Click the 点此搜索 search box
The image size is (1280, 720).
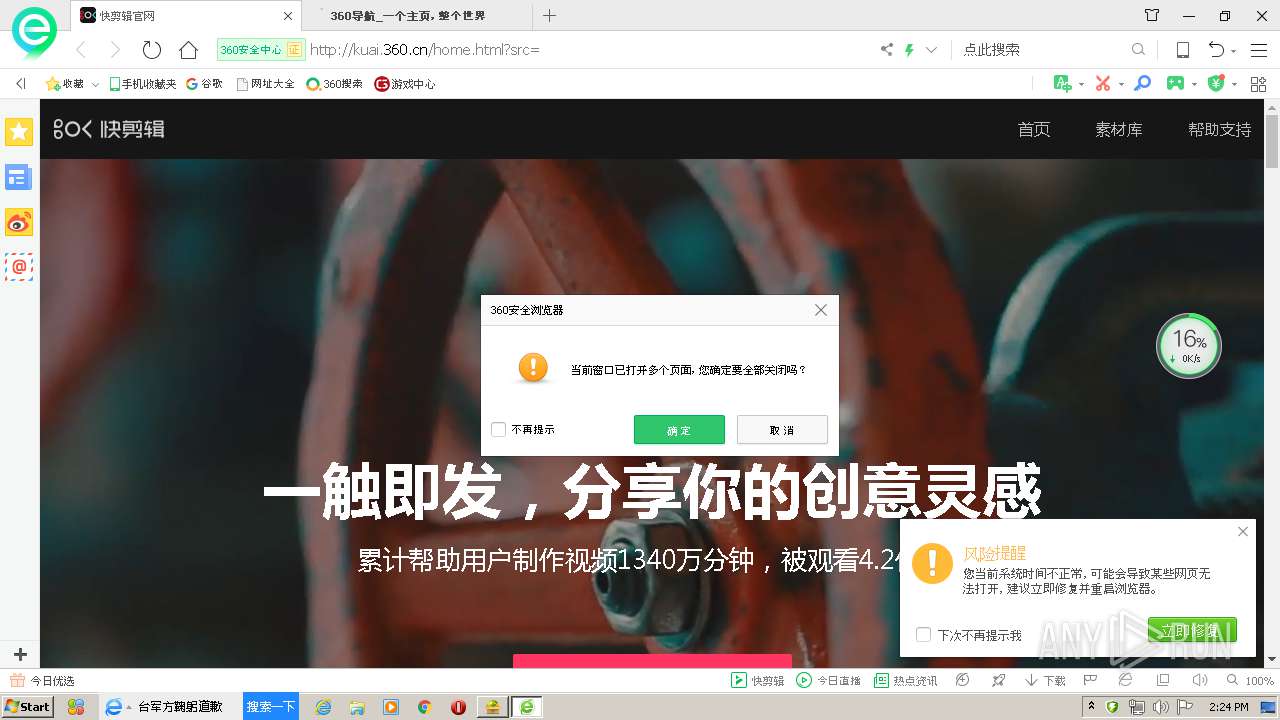coord(1042,49)
